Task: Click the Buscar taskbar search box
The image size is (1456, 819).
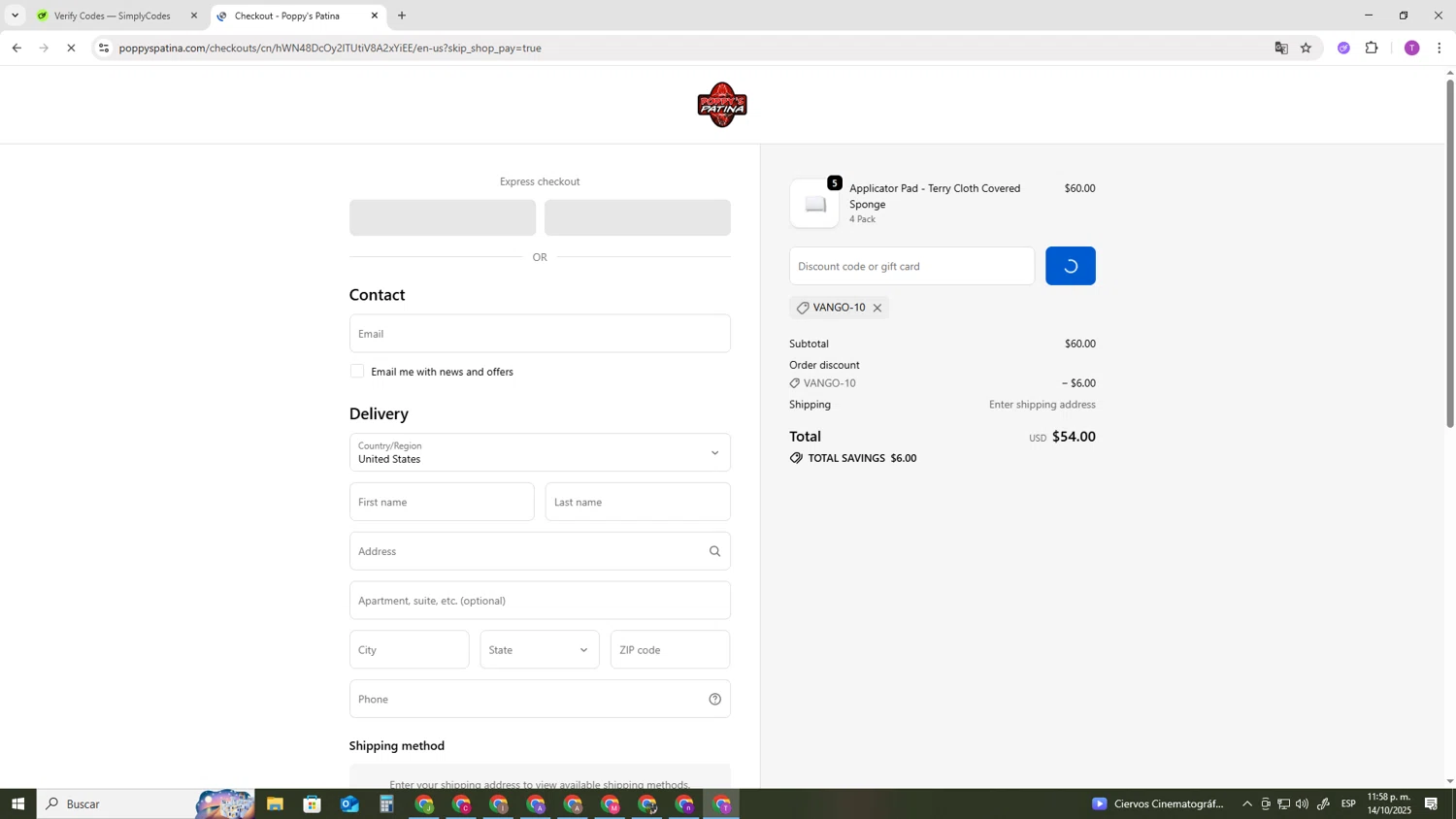Action: tap(146, 804)
